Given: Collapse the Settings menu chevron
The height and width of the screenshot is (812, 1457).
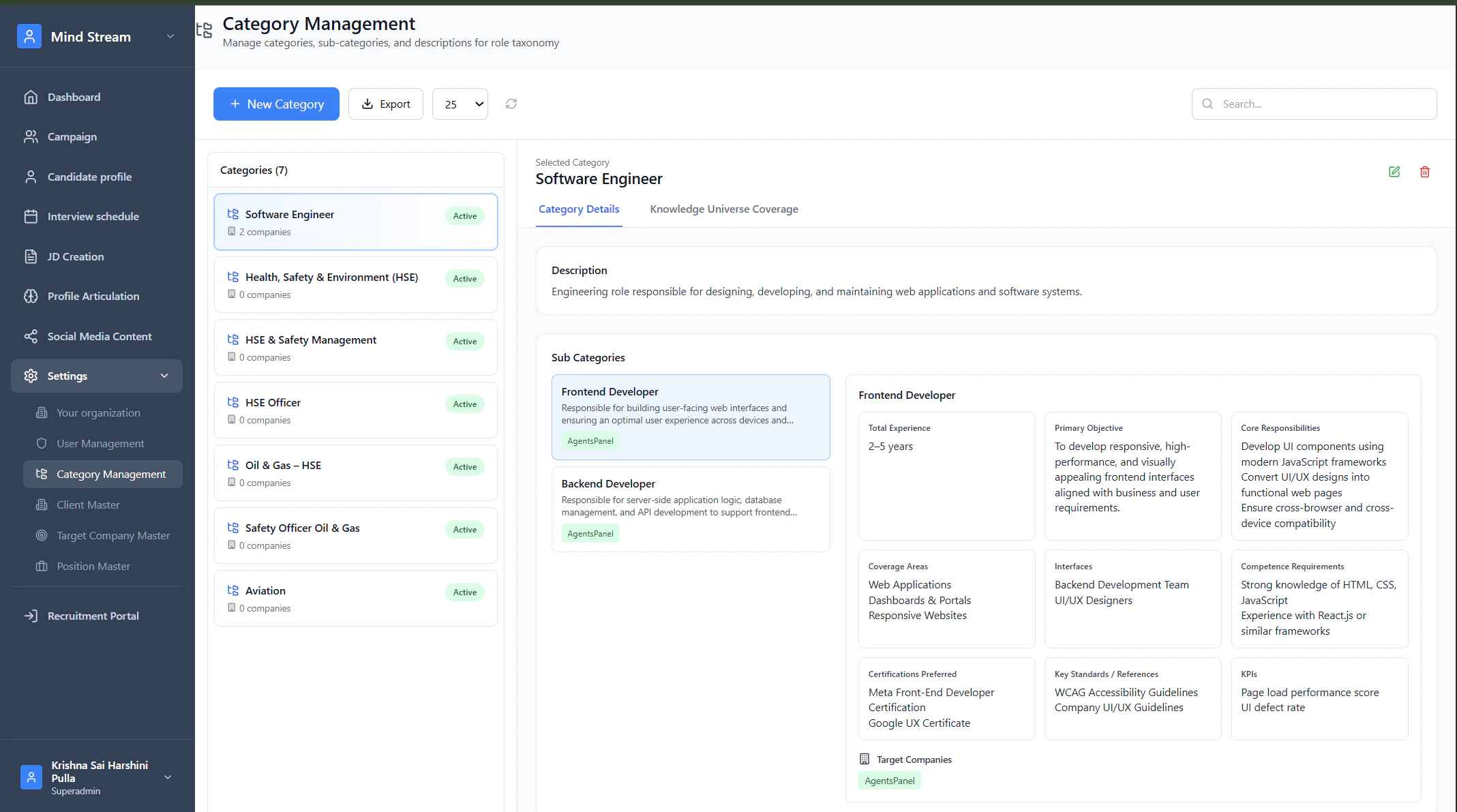Looking at the screenshot, I should [164, 376].
